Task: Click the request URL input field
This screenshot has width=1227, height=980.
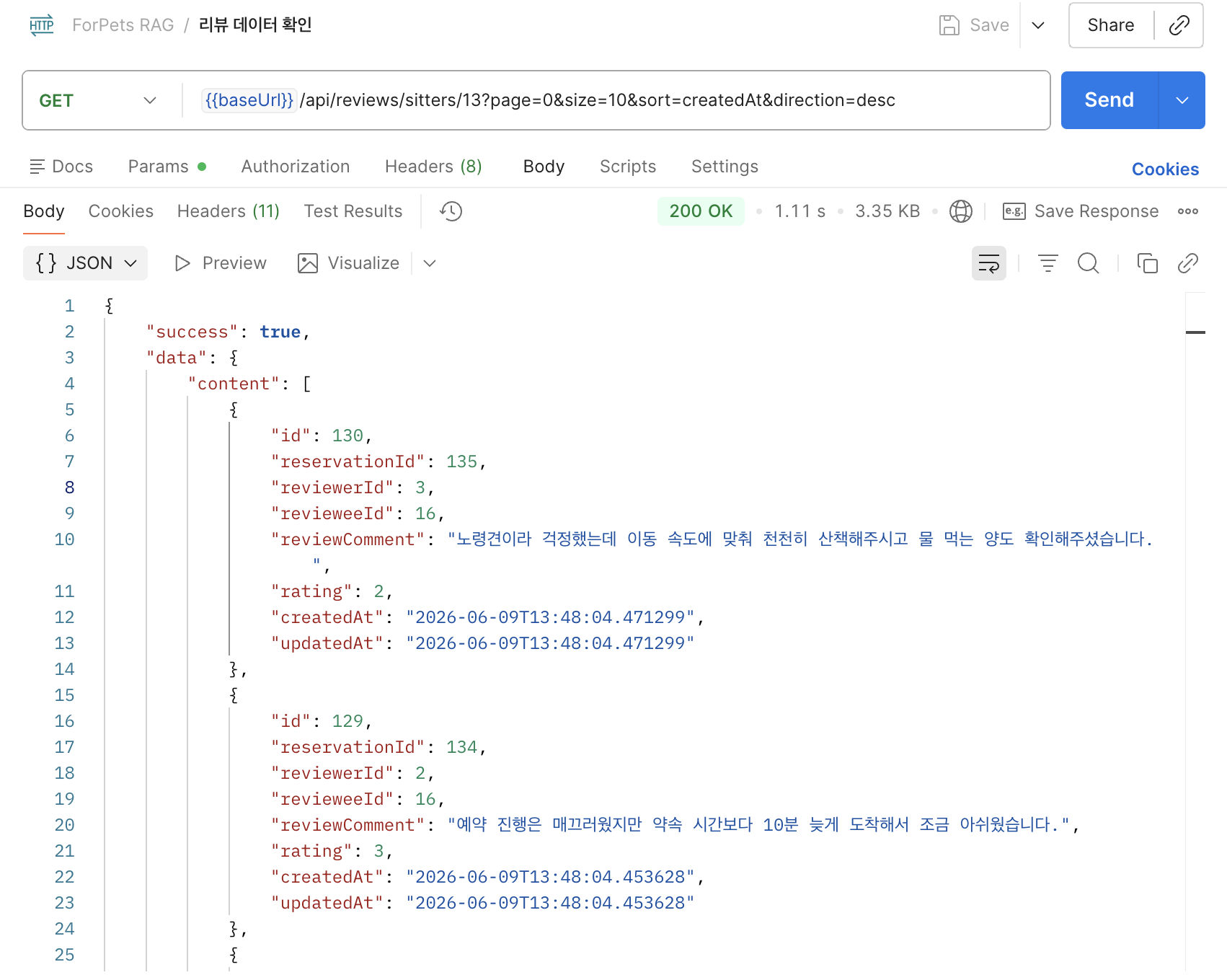Action: 616,100
